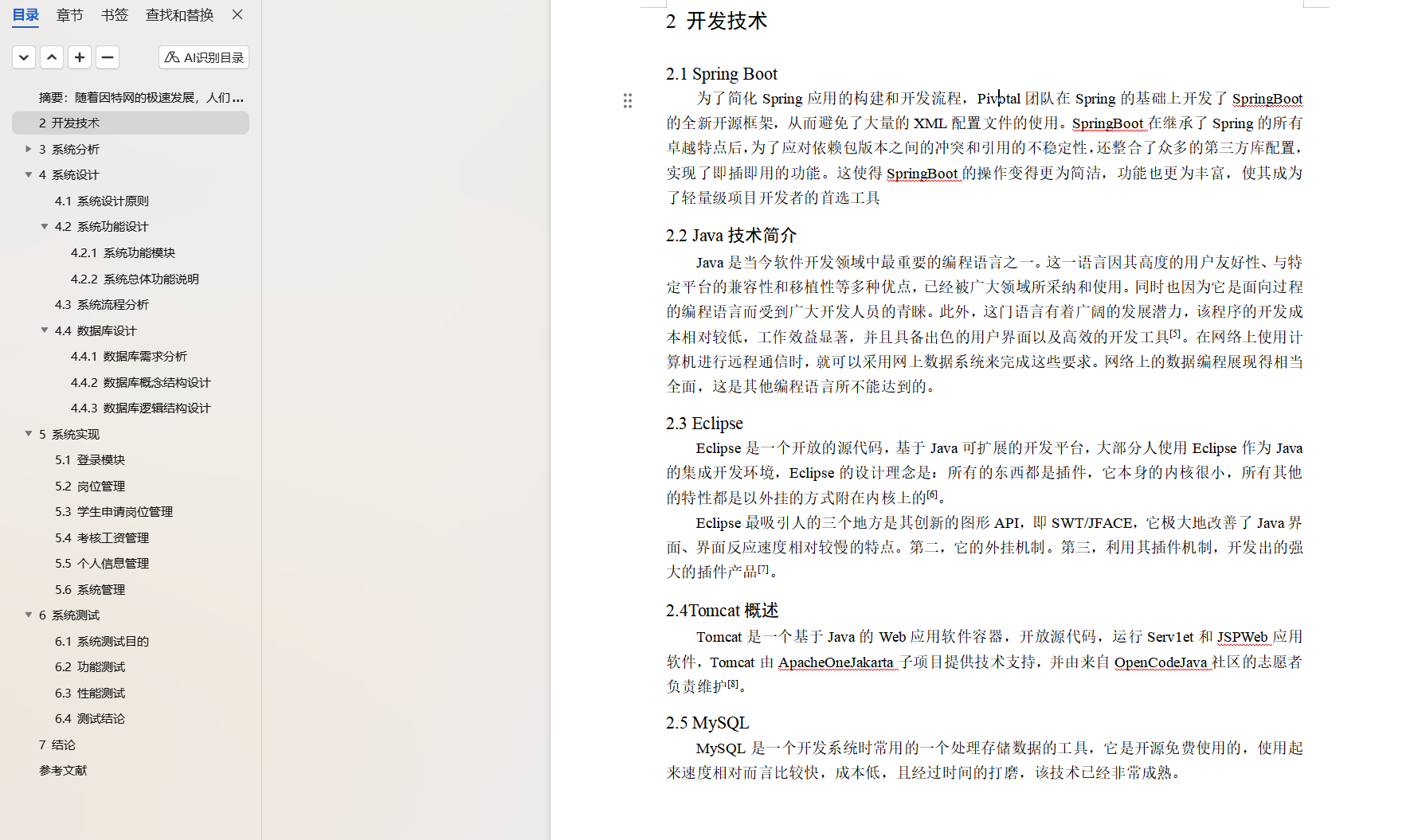Collapse the 4.4 数据库设计 node
Image resolution: width=1418 pixels, height=840 pixels.
pos(45,330)
